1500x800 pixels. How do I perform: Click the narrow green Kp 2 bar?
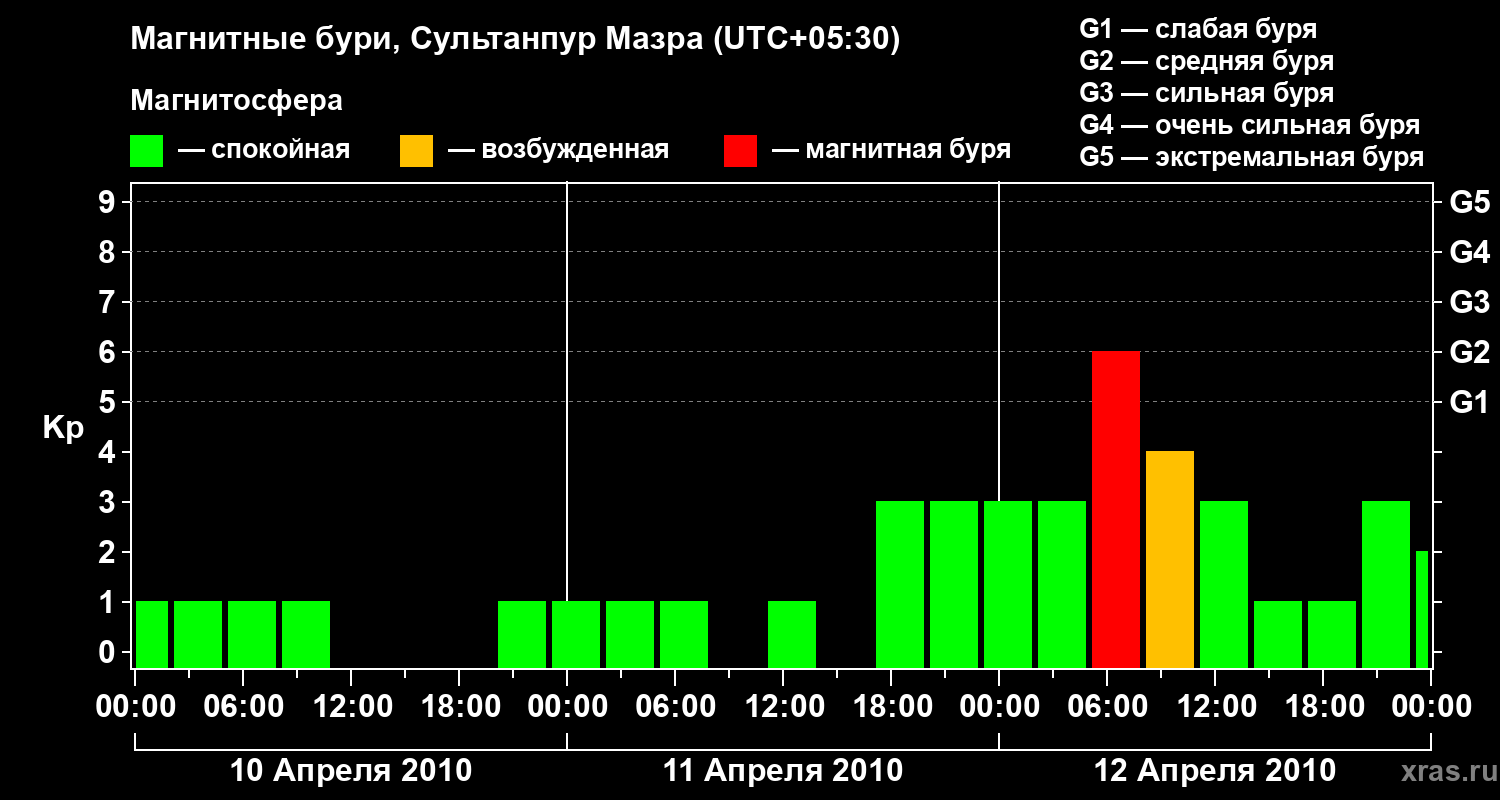tap(1422, 609)
